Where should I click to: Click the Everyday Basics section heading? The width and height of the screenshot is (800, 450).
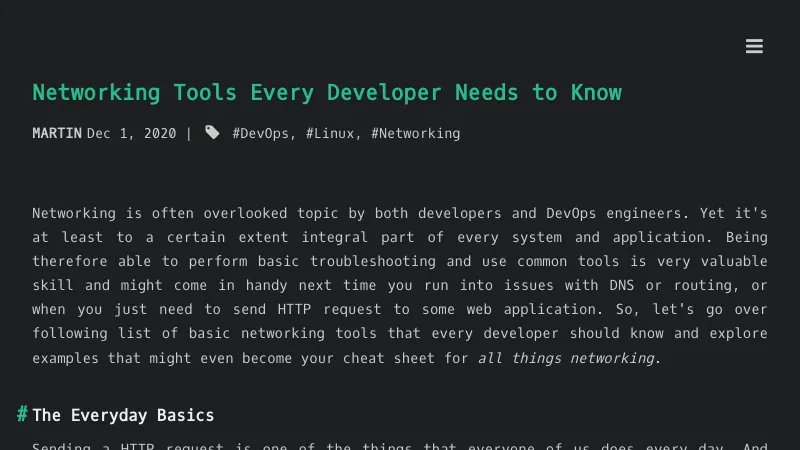tap(123, 415)
